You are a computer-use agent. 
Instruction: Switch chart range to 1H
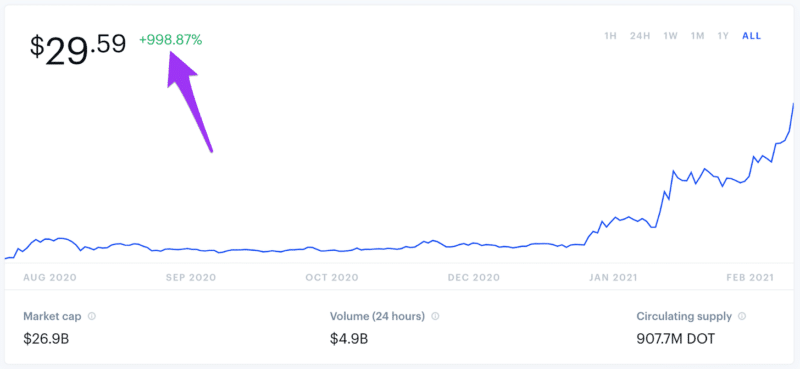click(x=610, y=36)
